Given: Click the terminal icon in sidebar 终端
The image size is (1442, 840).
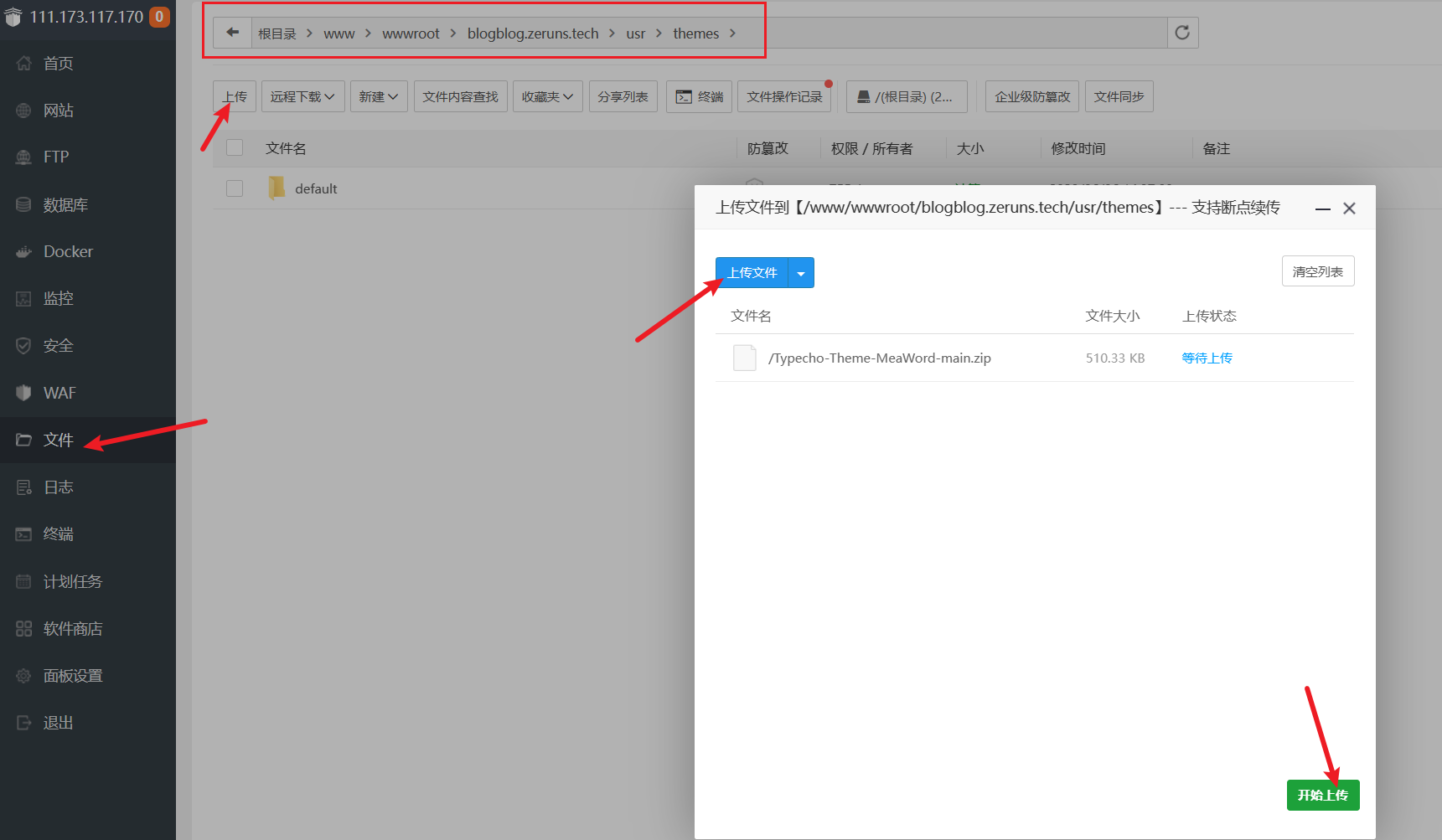Looking at the screenshot, I should coord(23,533).
